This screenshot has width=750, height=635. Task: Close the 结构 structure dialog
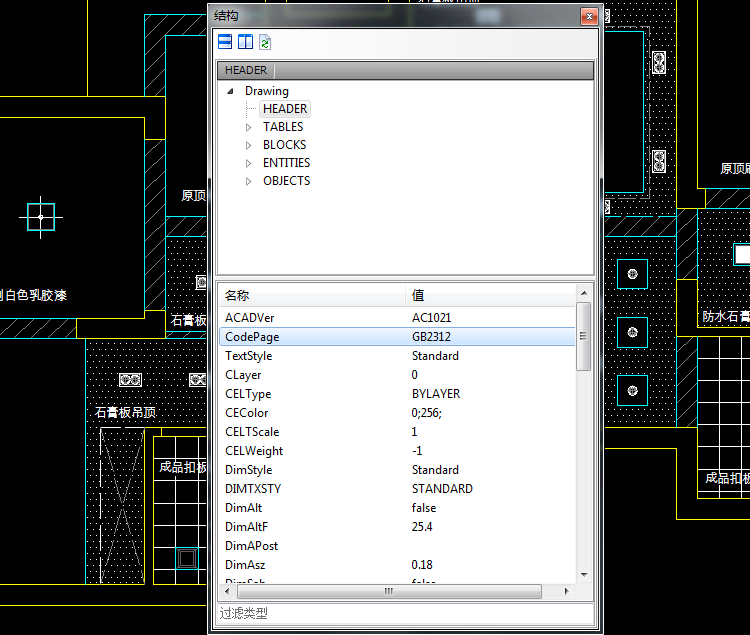[589, 16]
